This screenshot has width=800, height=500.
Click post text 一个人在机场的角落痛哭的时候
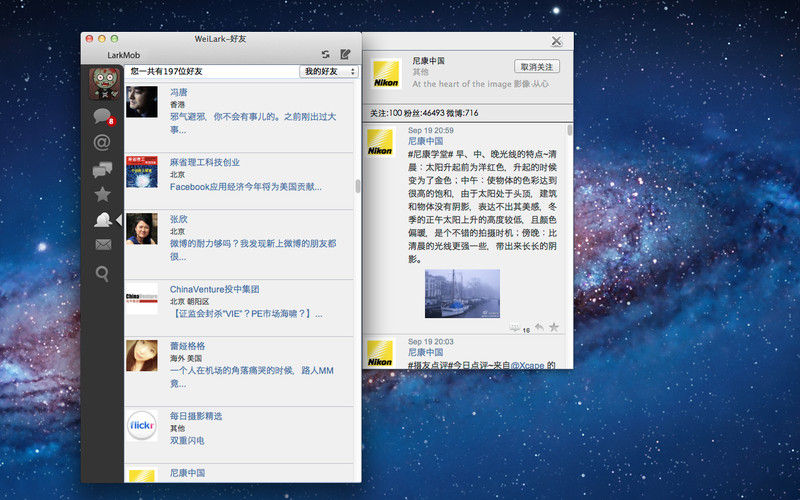click(252, 377)
